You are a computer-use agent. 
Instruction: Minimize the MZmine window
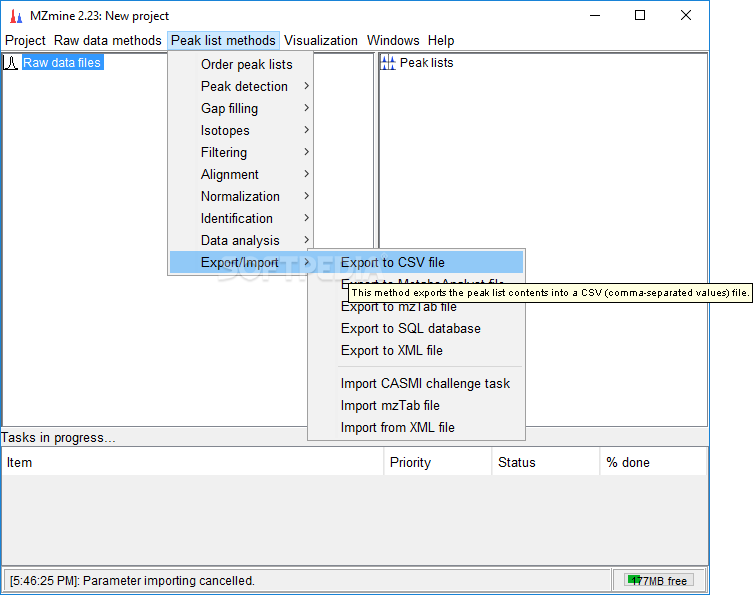[x=595, y=15]
